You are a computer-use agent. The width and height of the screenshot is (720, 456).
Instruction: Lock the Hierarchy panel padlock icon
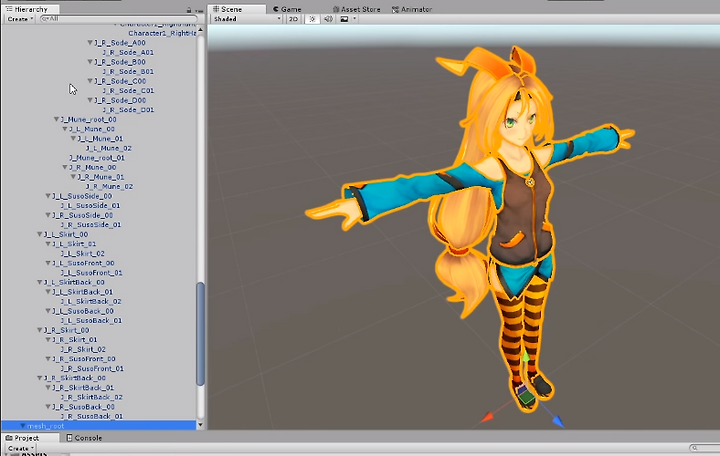(189, 10)
